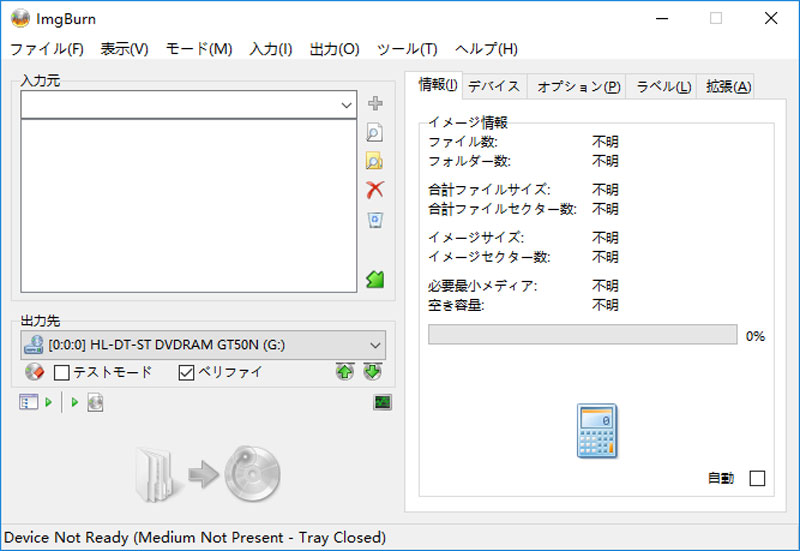The height and width of the screenshot is (551, 800).
Task: Click the calculator icon in info panel
Action: pos(597,431)
